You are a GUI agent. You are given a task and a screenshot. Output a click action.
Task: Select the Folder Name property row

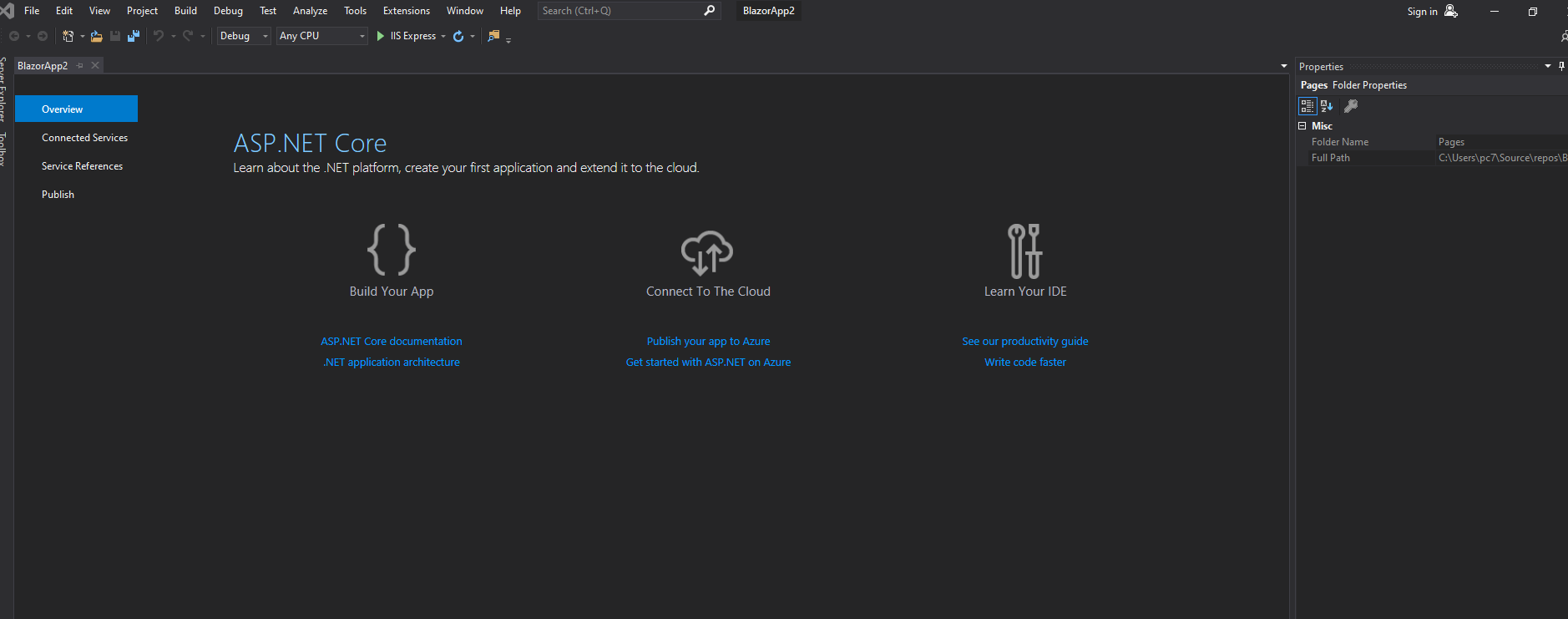pos(1432,142)
